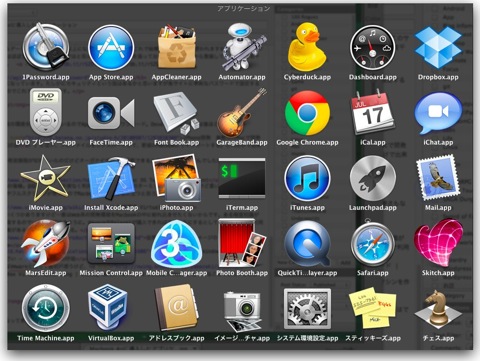
Task: Open the DVD プレーヤー icon
Action: coord(46,112)
